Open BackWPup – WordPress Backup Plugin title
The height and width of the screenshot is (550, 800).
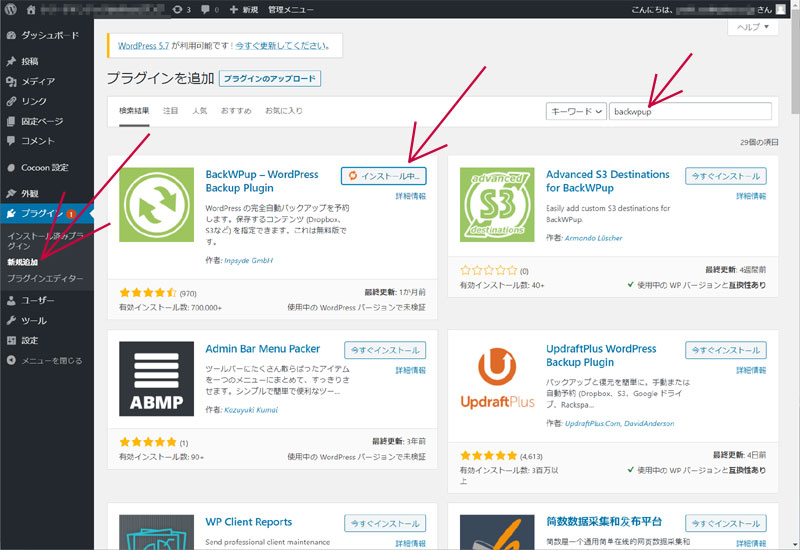262,181
